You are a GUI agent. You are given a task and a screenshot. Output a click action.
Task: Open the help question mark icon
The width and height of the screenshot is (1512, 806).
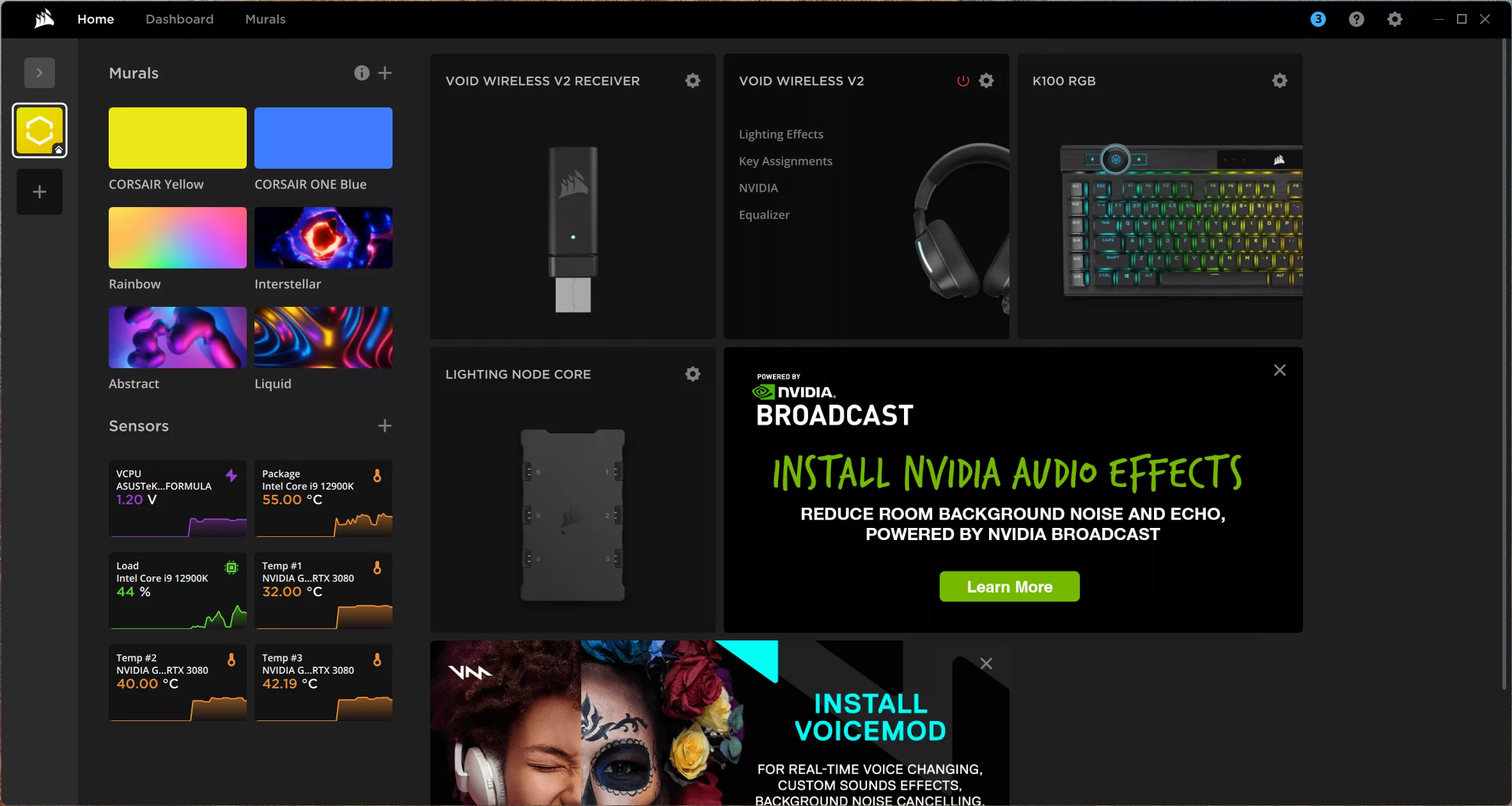click(1356, 19)
